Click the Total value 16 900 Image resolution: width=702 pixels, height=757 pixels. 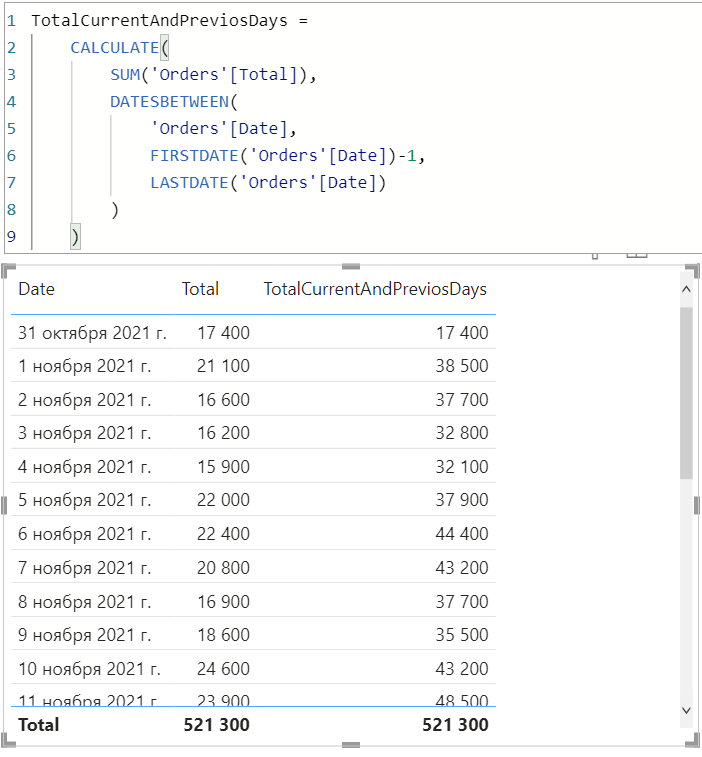tap(223, 602)
